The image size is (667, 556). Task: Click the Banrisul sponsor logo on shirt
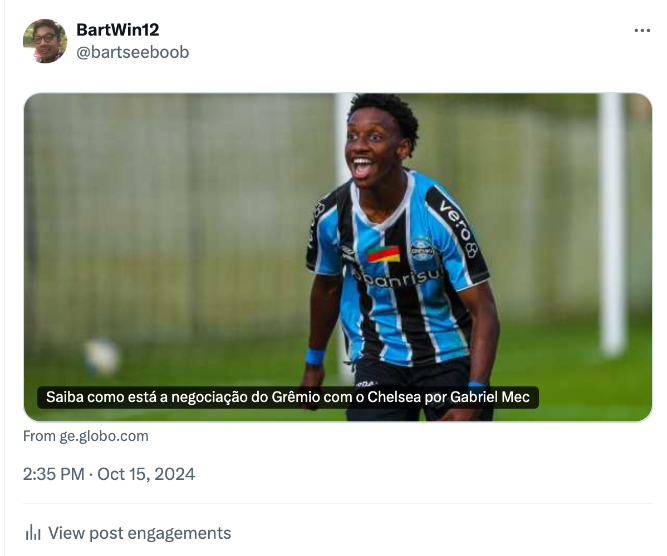pyautogui.click(x=396, y=278)
